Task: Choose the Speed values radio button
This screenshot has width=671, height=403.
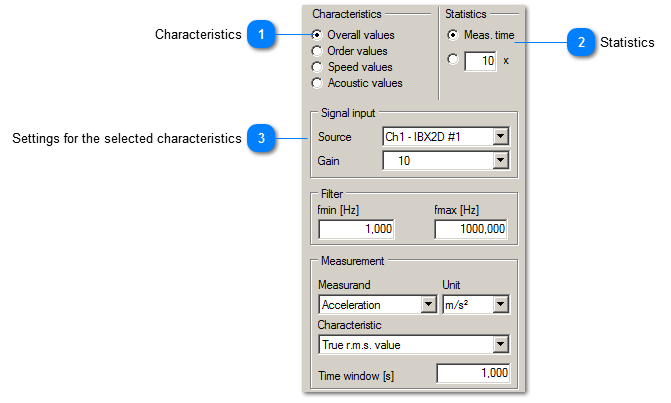Action: [x=318, y=67]
